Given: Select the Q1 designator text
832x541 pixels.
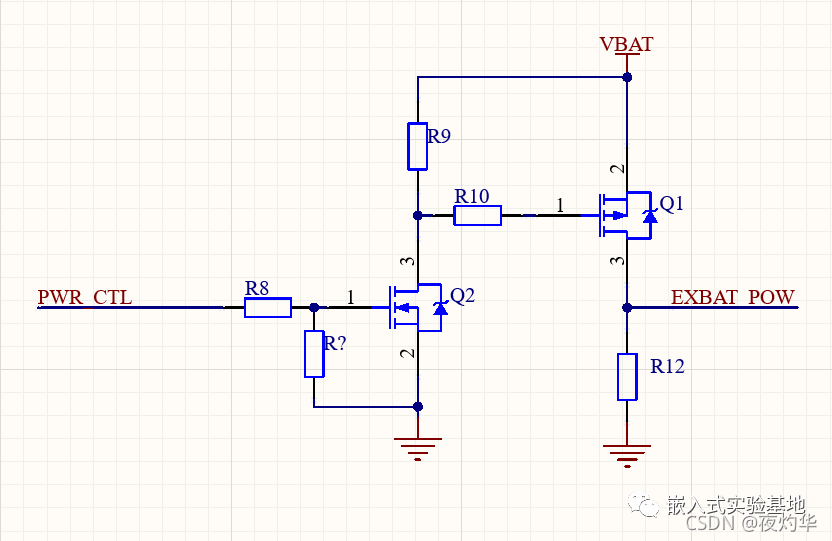Looking at the screenshot, I should 671,204.
